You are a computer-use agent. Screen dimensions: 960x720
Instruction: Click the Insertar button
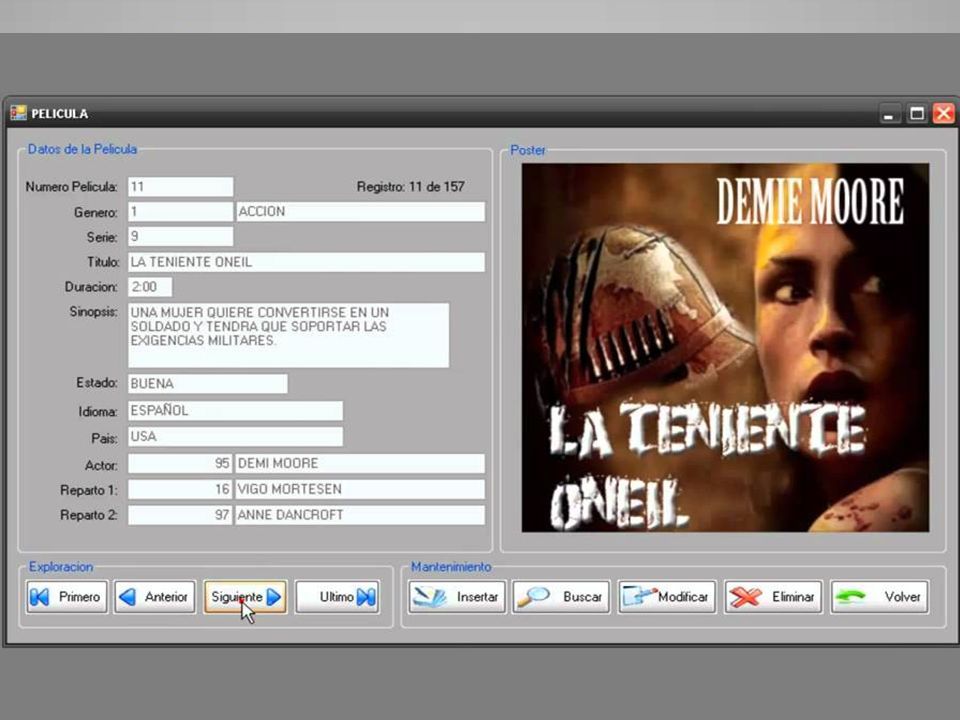(x=457, y=597)
